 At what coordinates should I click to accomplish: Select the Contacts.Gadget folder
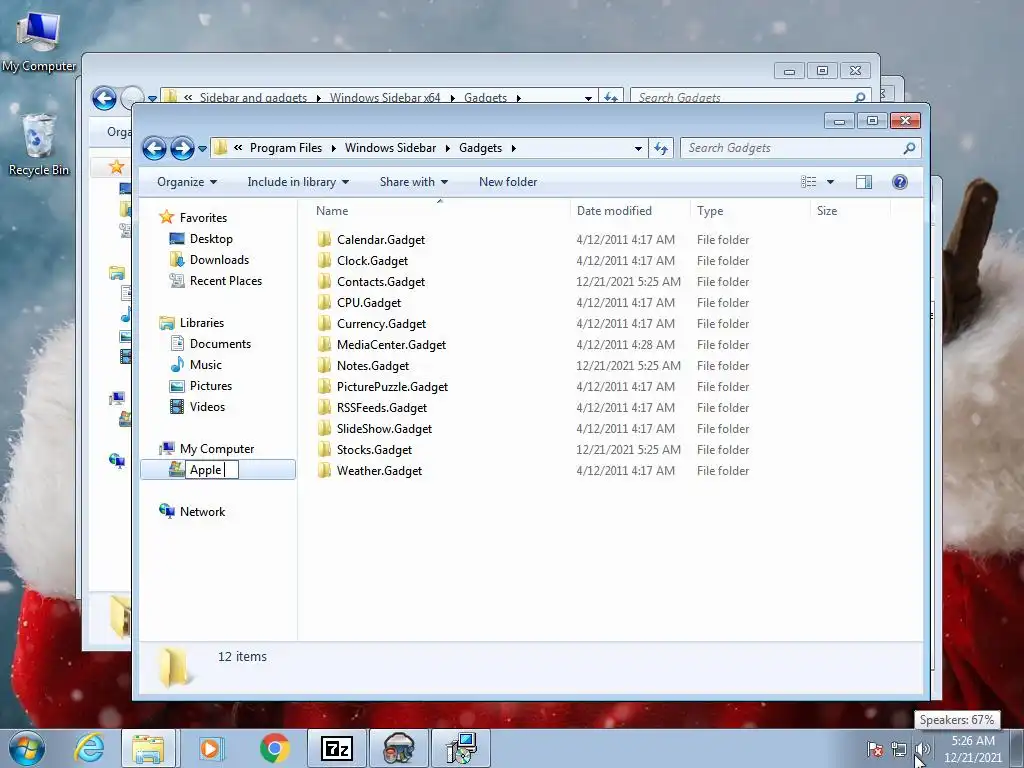point(381,281)
